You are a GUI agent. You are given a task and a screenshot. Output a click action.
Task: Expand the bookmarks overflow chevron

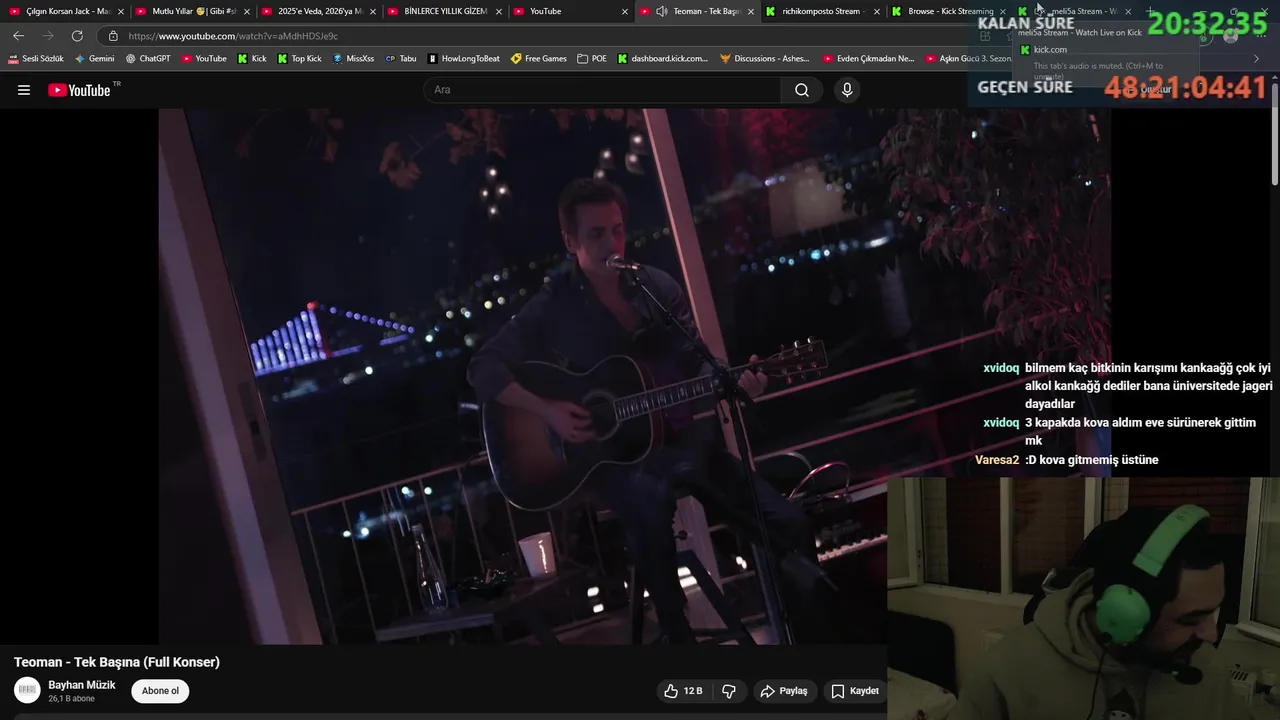point(1256,59)
